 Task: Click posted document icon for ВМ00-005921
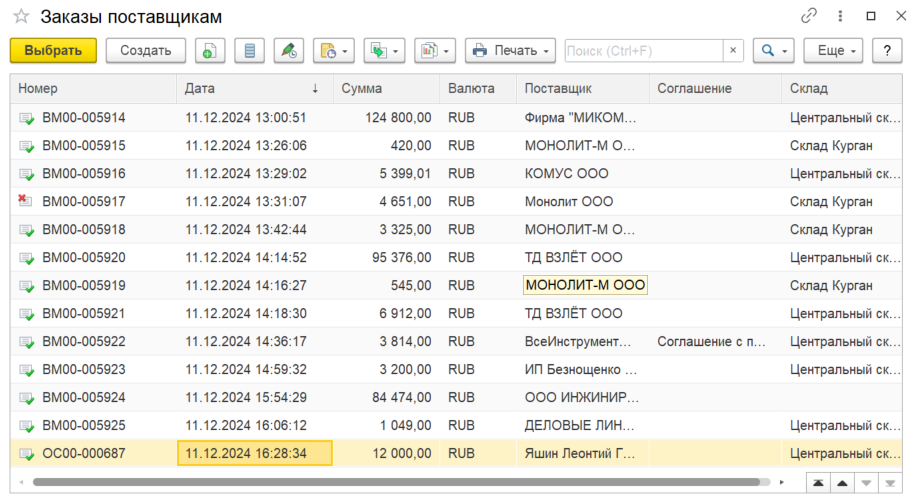click(x=26, y=314)
